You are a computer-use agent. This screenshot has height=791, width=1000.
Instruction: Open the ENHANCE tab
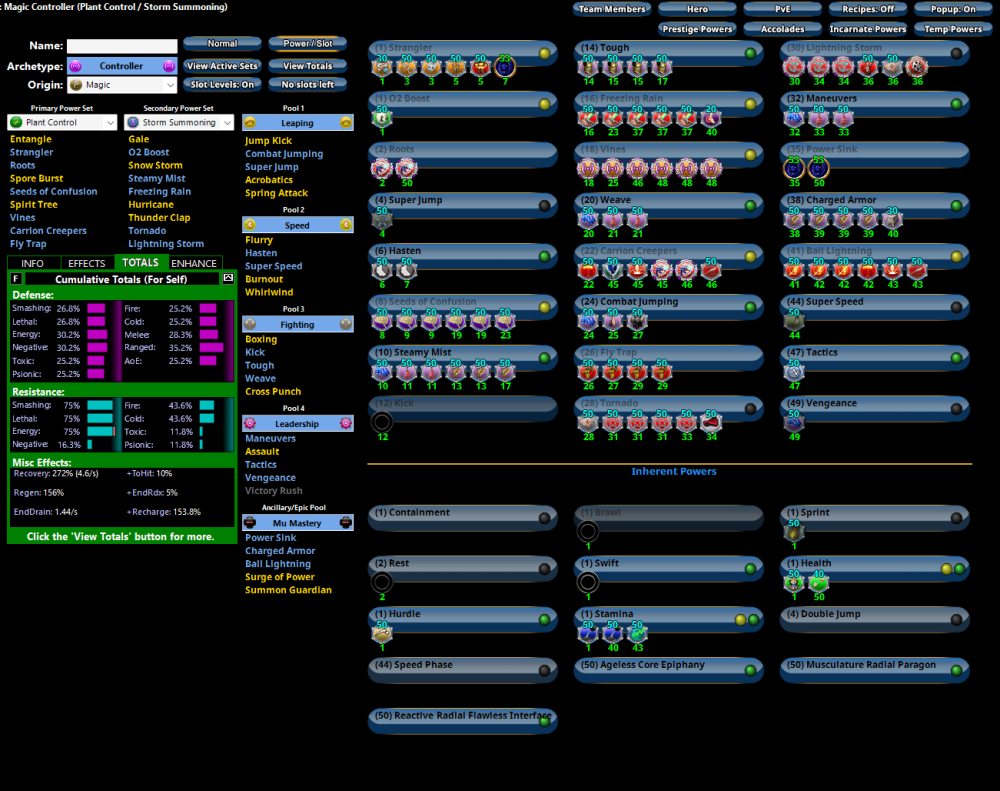click(194, 263)
